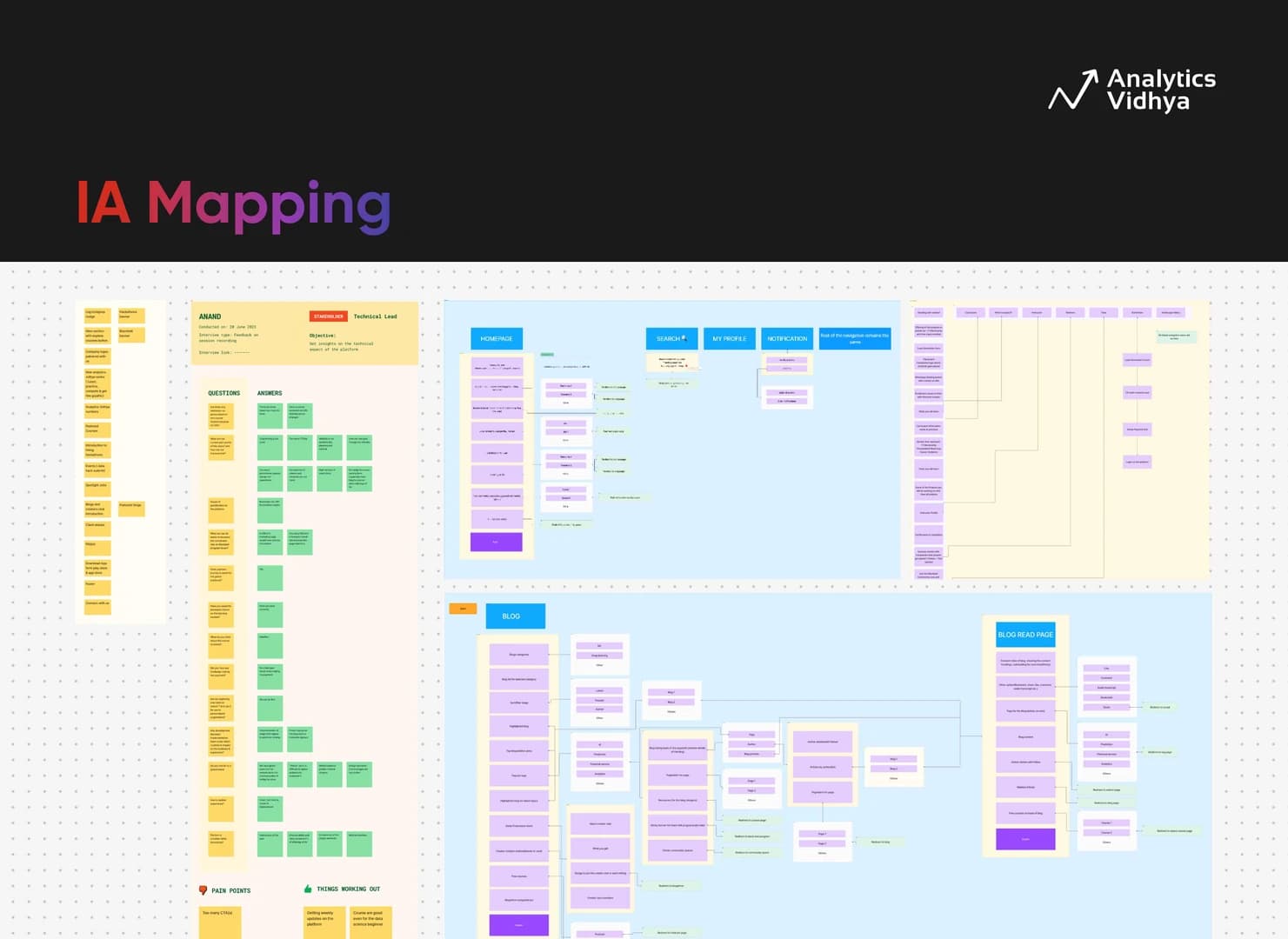Click the 'Rest of the navigation remains the same' block
This screenshot has height=939, width=1288.
pyautogui.click(x=854, y=338)
